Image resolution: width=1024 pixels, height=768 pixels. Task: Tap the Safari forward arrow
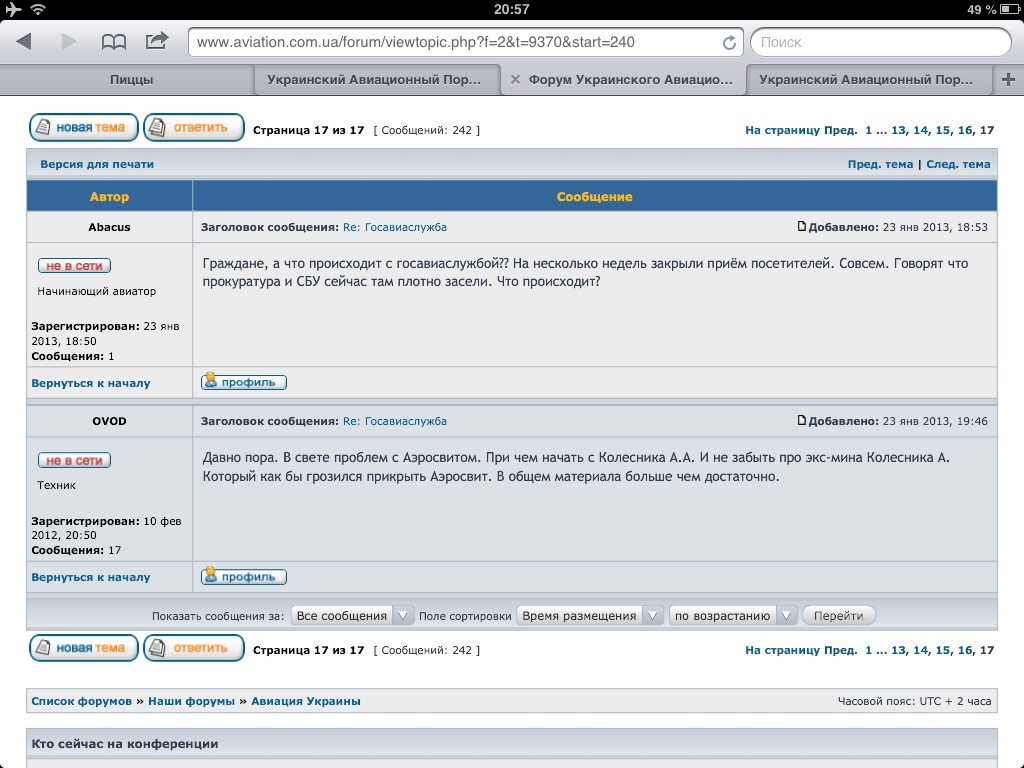click(x=69, y=42)
